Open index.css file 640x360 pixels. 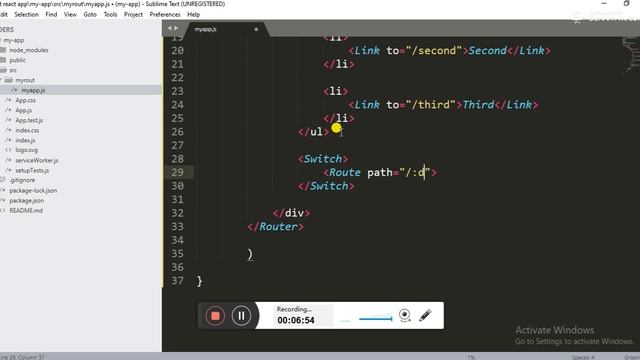point(27,130)
